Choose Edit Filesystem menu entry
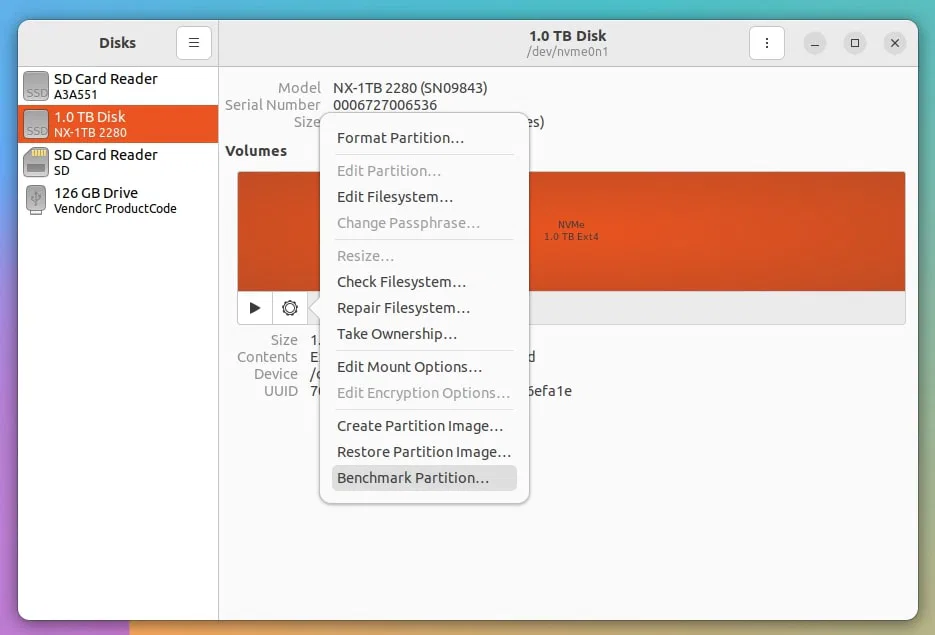This screenshot has height=635, width=935. (x=395, y=197)
